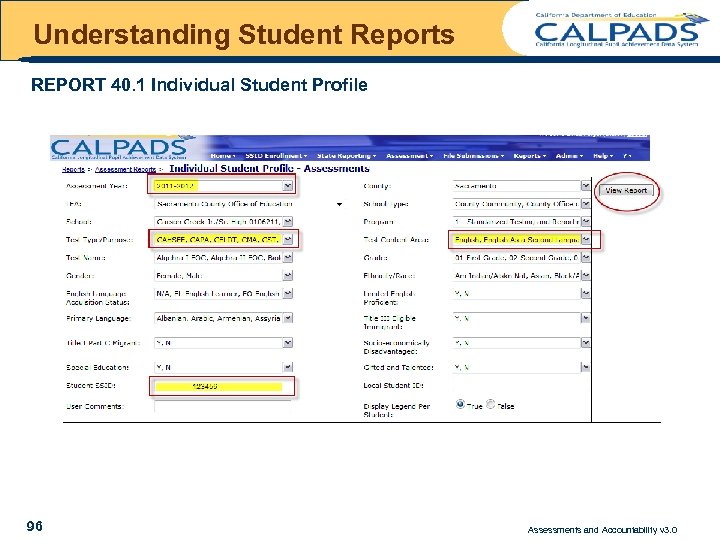Expand the Assessment Year dropdown

288,186
